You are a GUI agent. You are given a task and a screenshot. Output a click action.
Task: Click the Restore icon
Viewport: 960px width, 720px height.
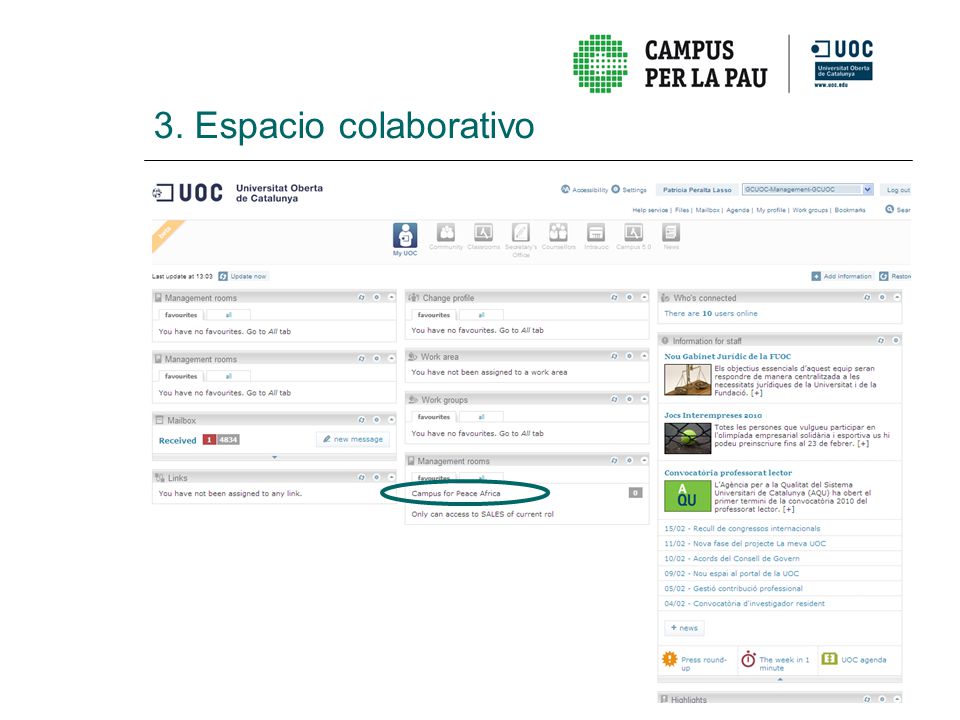[883, 276]
